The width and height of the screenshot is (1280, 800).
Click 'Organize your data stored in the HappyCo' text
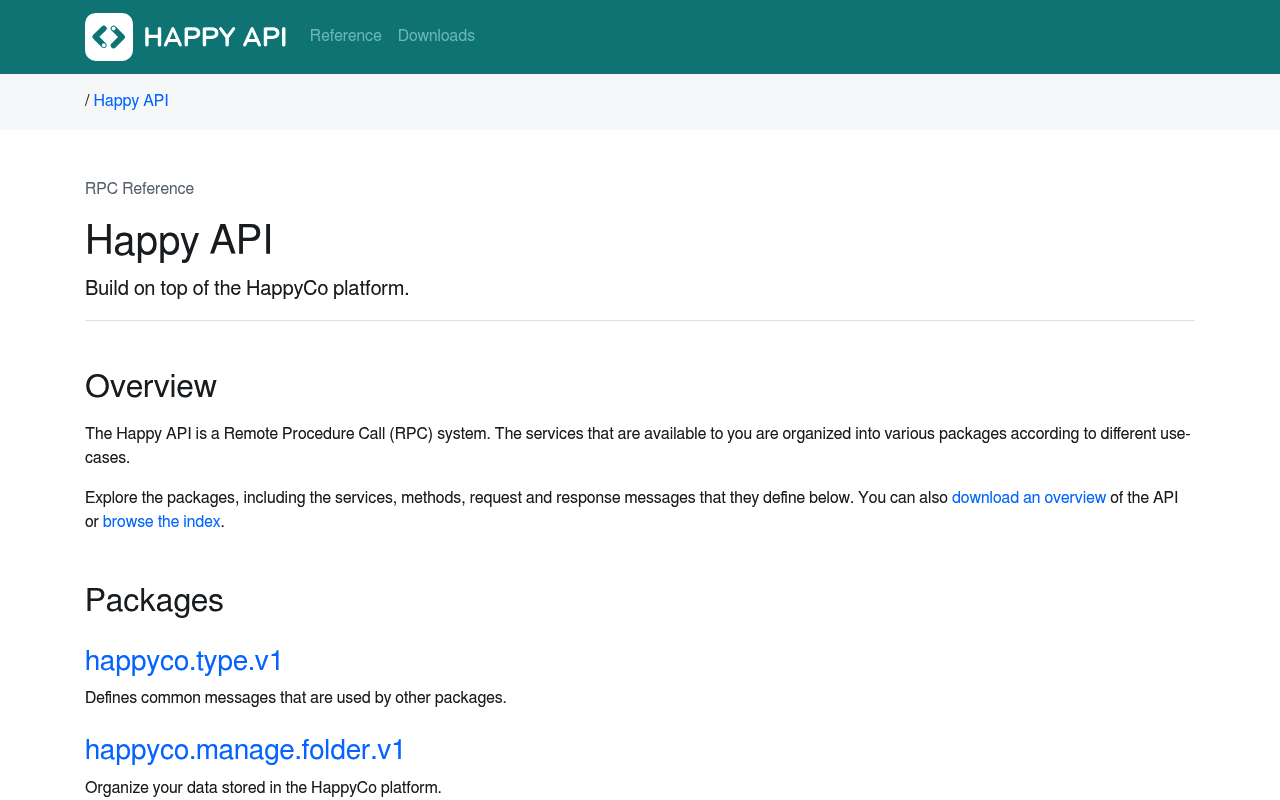click(x=231, y=788)
